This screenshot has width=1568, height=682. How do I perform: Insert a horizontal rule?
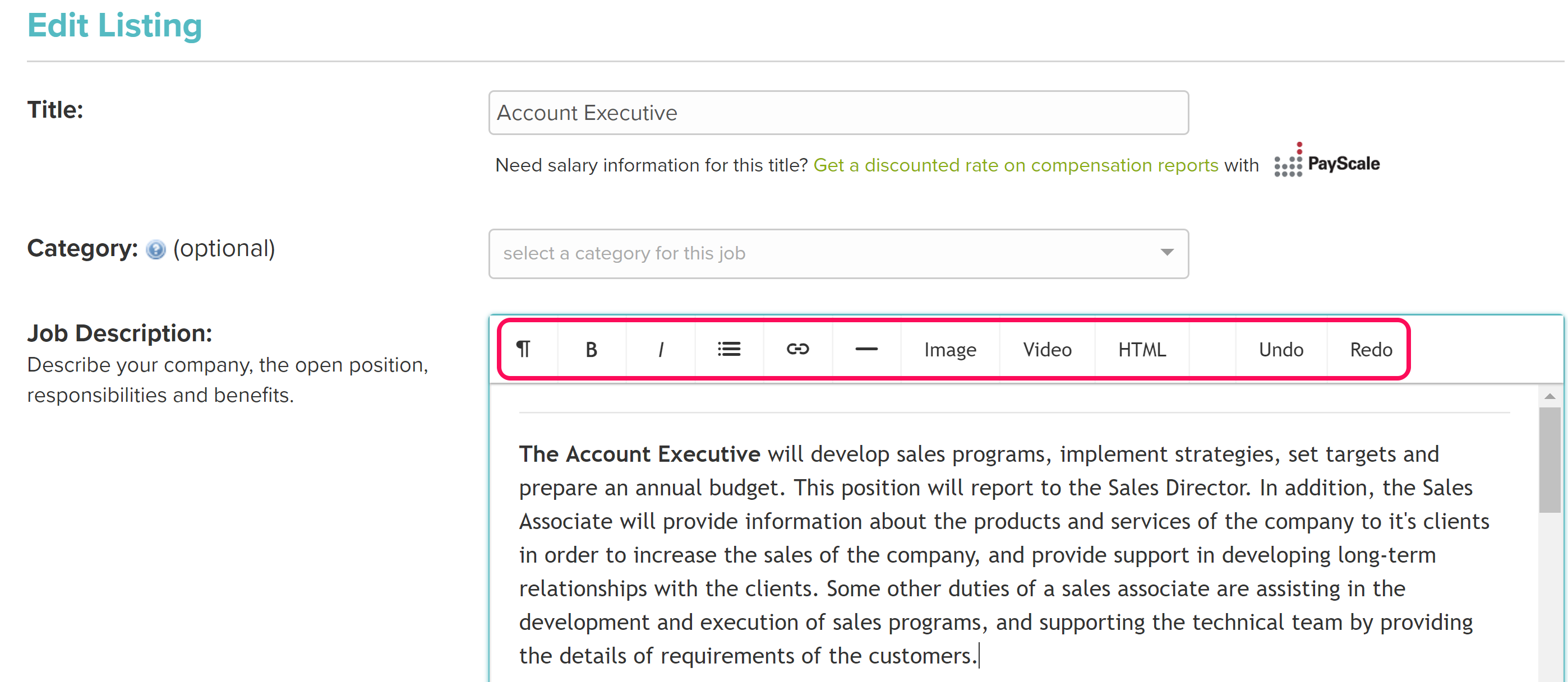coord(865,349)
